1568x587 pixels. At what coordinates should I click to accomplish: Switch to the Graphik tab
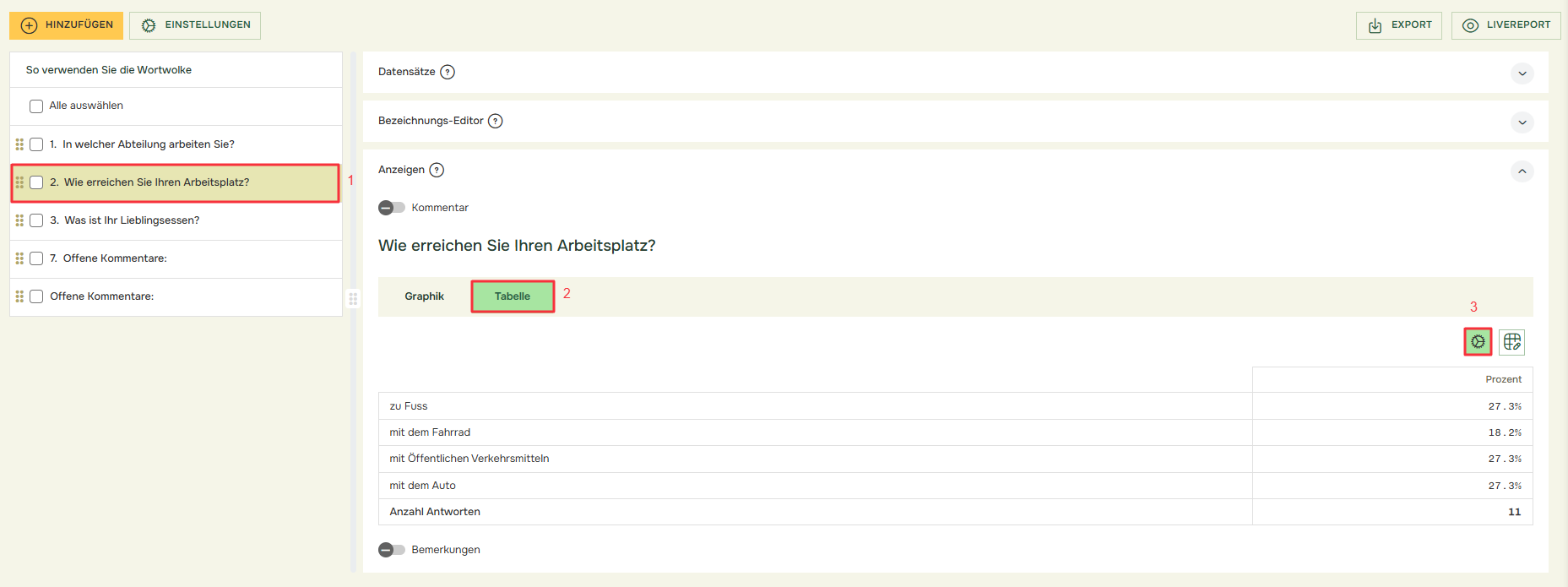[424, 296]
